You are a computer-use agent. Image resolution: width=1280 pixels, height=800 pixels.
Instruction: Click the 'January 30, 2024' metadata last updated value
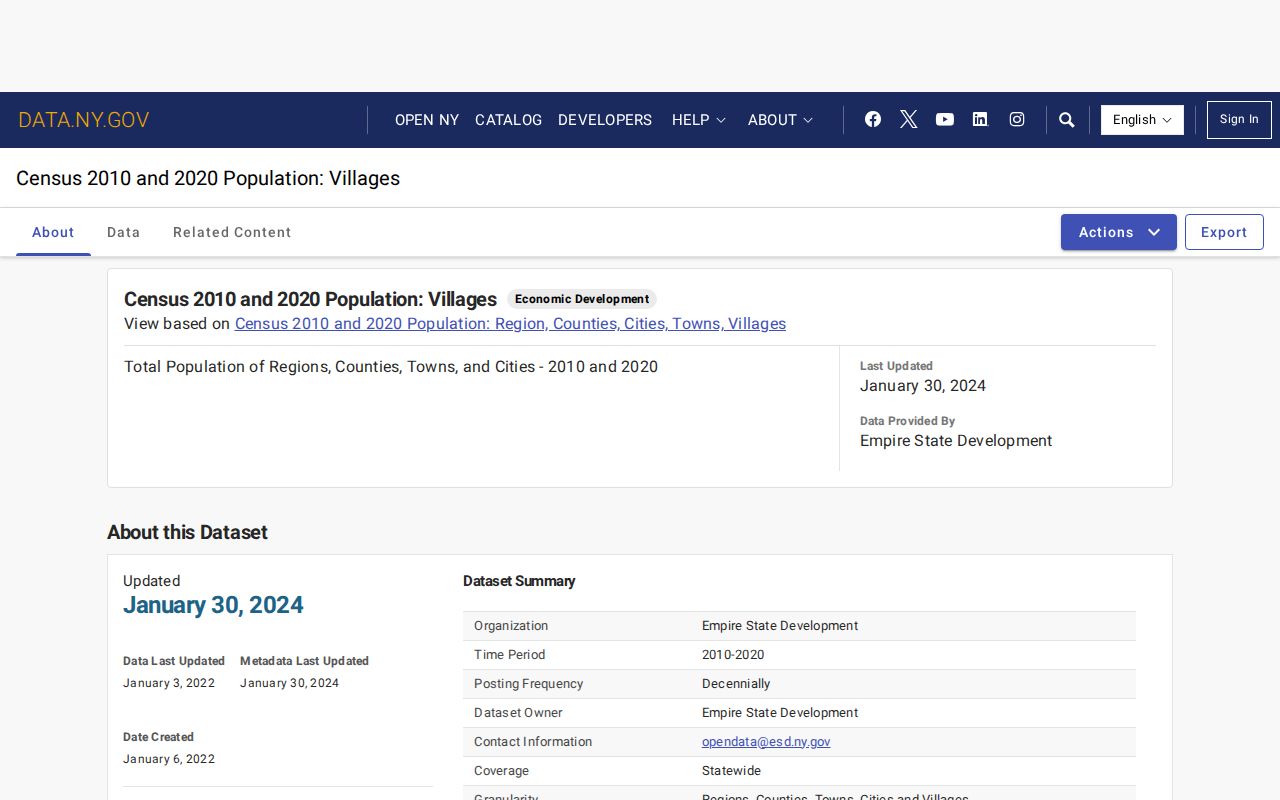click(x=289, y=683)
